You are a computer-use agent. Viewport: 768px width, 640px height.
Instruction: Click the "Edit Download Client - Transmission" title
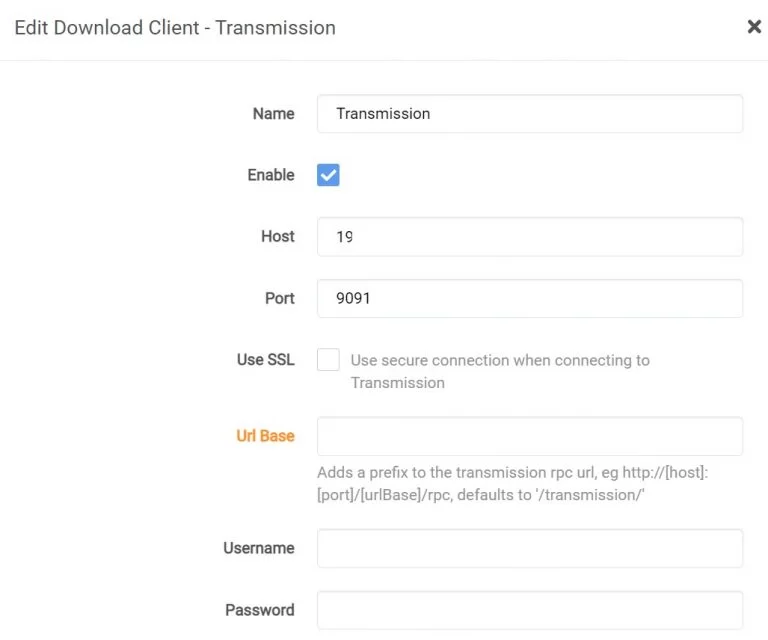(x=175, y=27)
